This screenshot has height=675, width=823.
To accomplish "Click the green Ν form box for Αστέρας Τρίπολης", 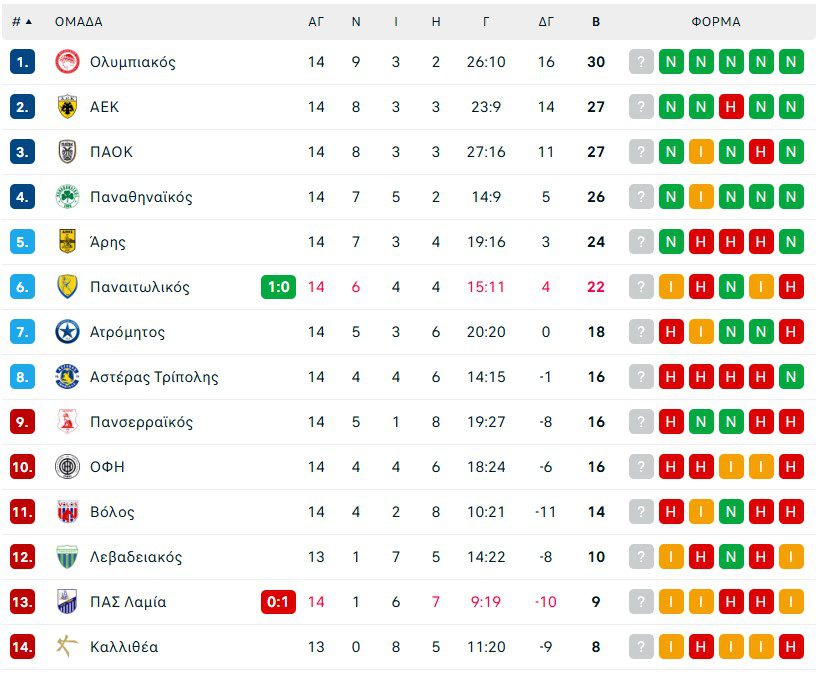I will 791,377.
